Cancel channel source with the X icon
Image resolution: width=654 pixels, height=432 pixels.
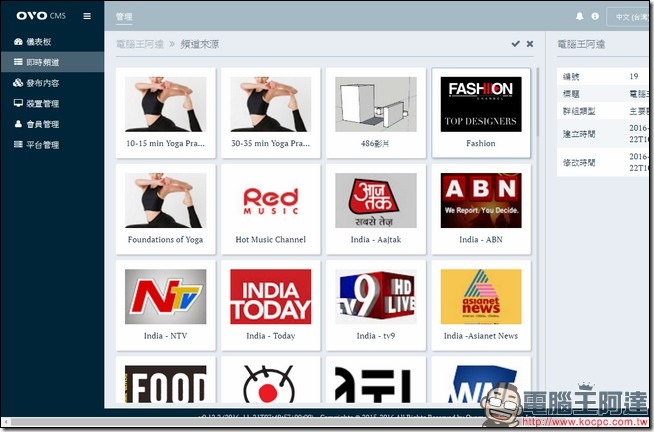click(530, 43)
